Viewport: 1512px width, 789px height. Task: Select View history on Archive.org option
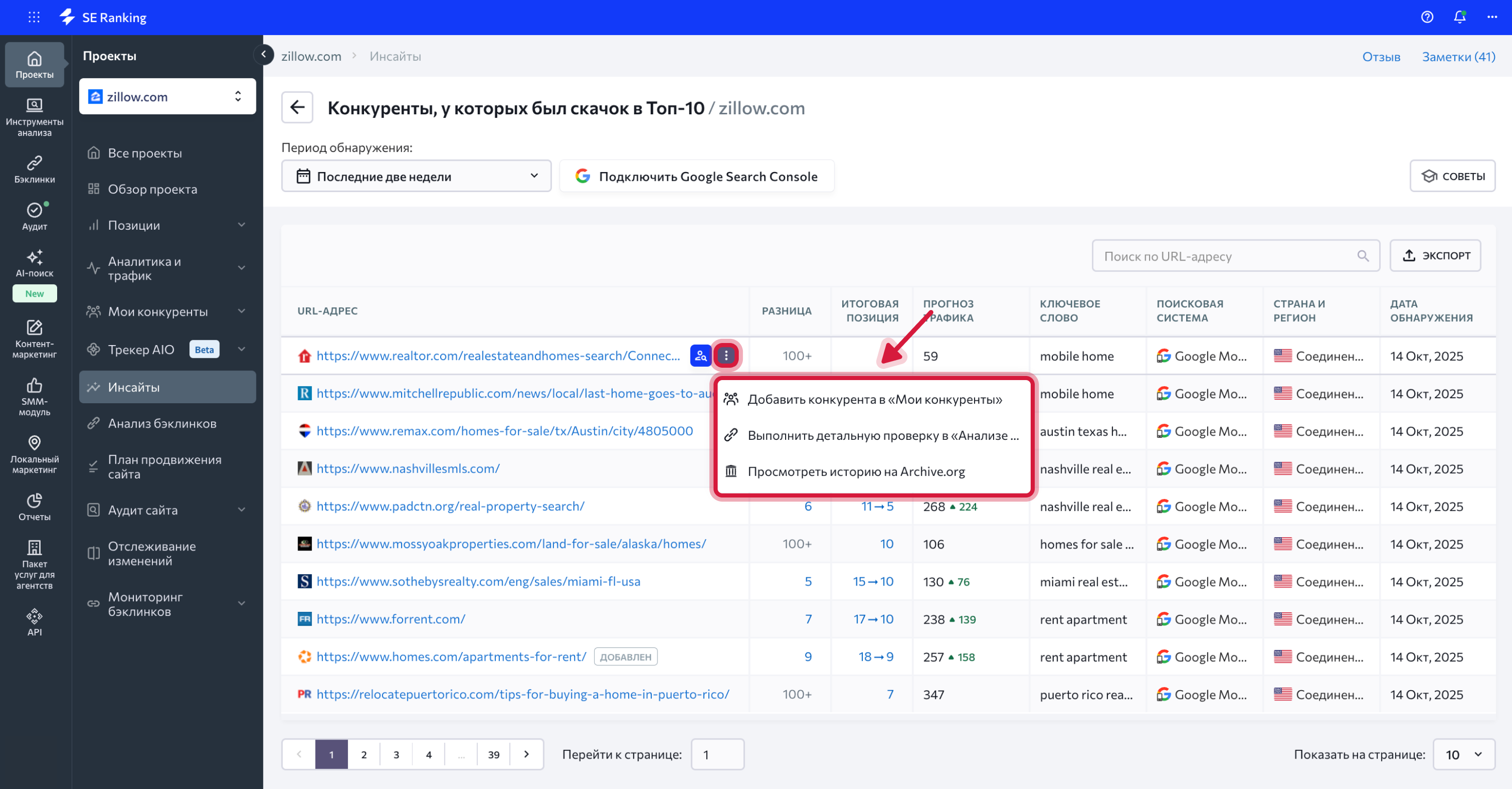tap(855, 471)
